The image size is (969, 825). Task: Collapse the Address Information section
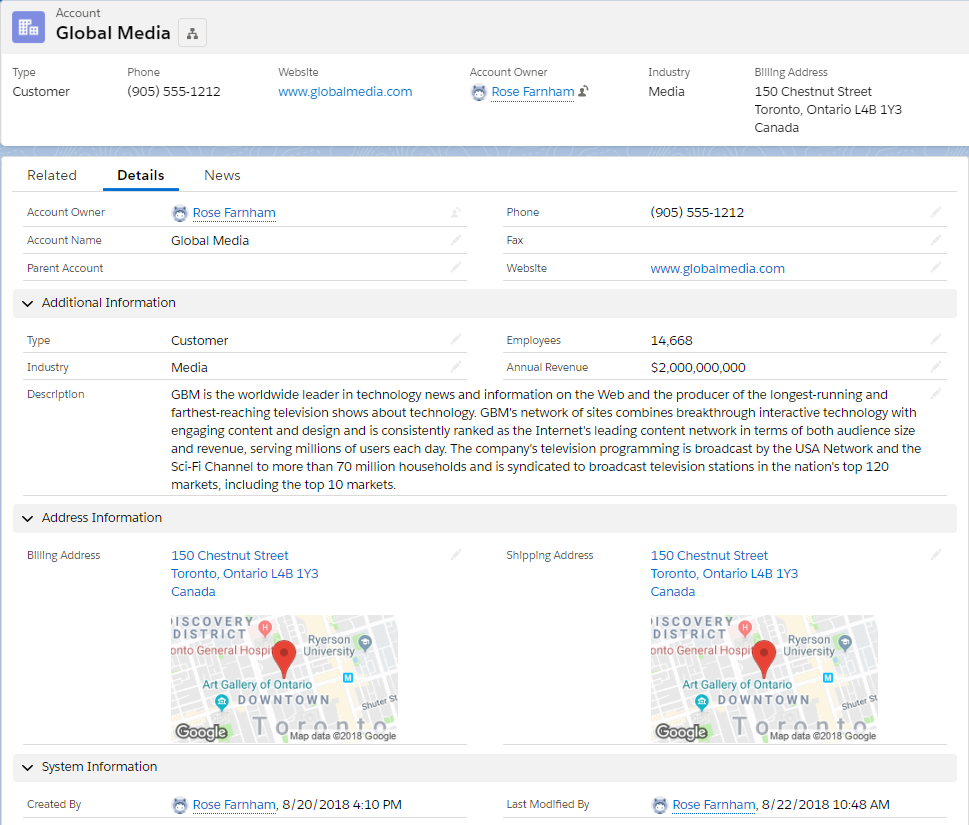click(27, 518)
